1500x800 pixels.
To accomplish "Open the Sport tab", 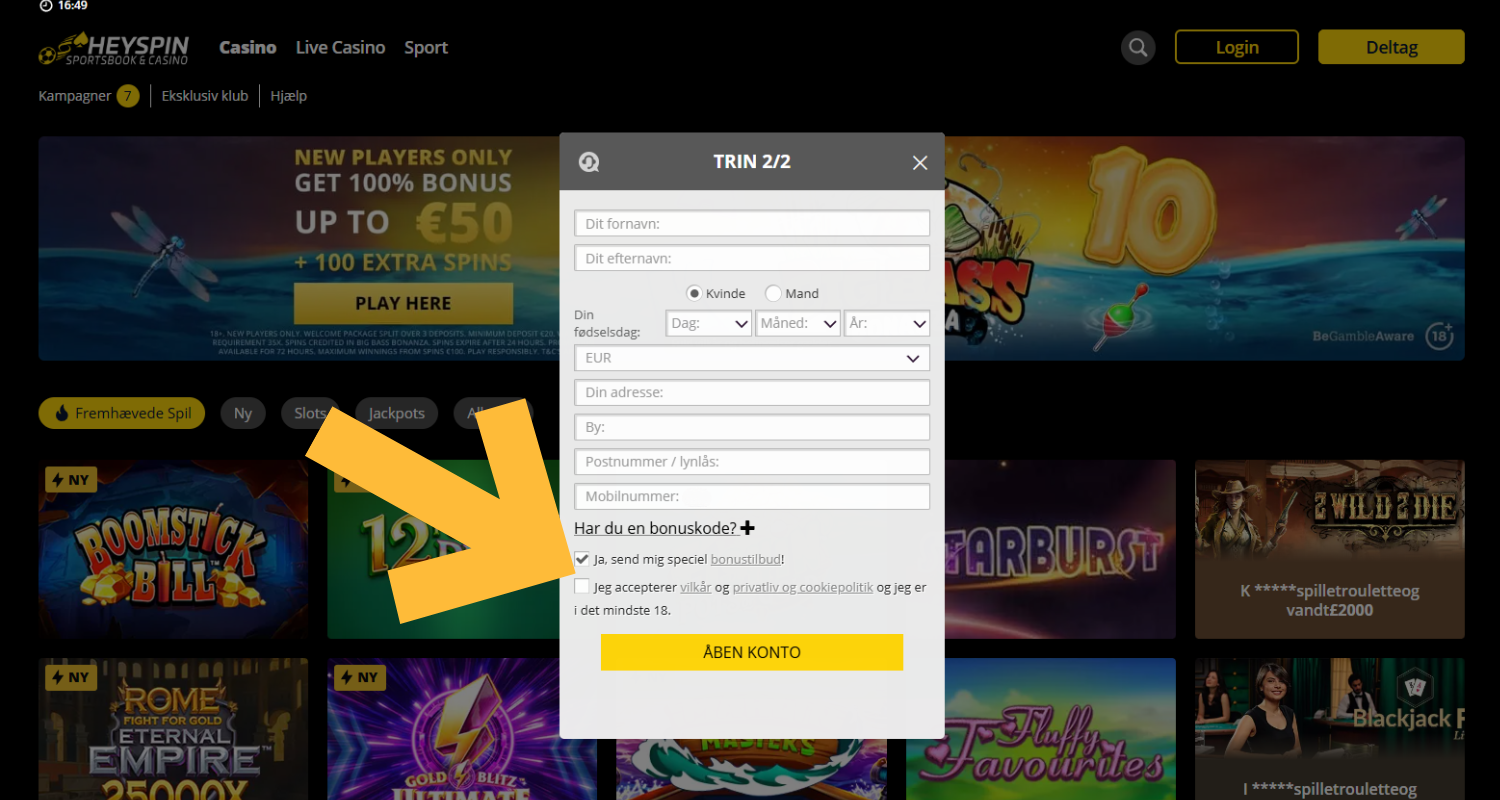I will [426, 48].
